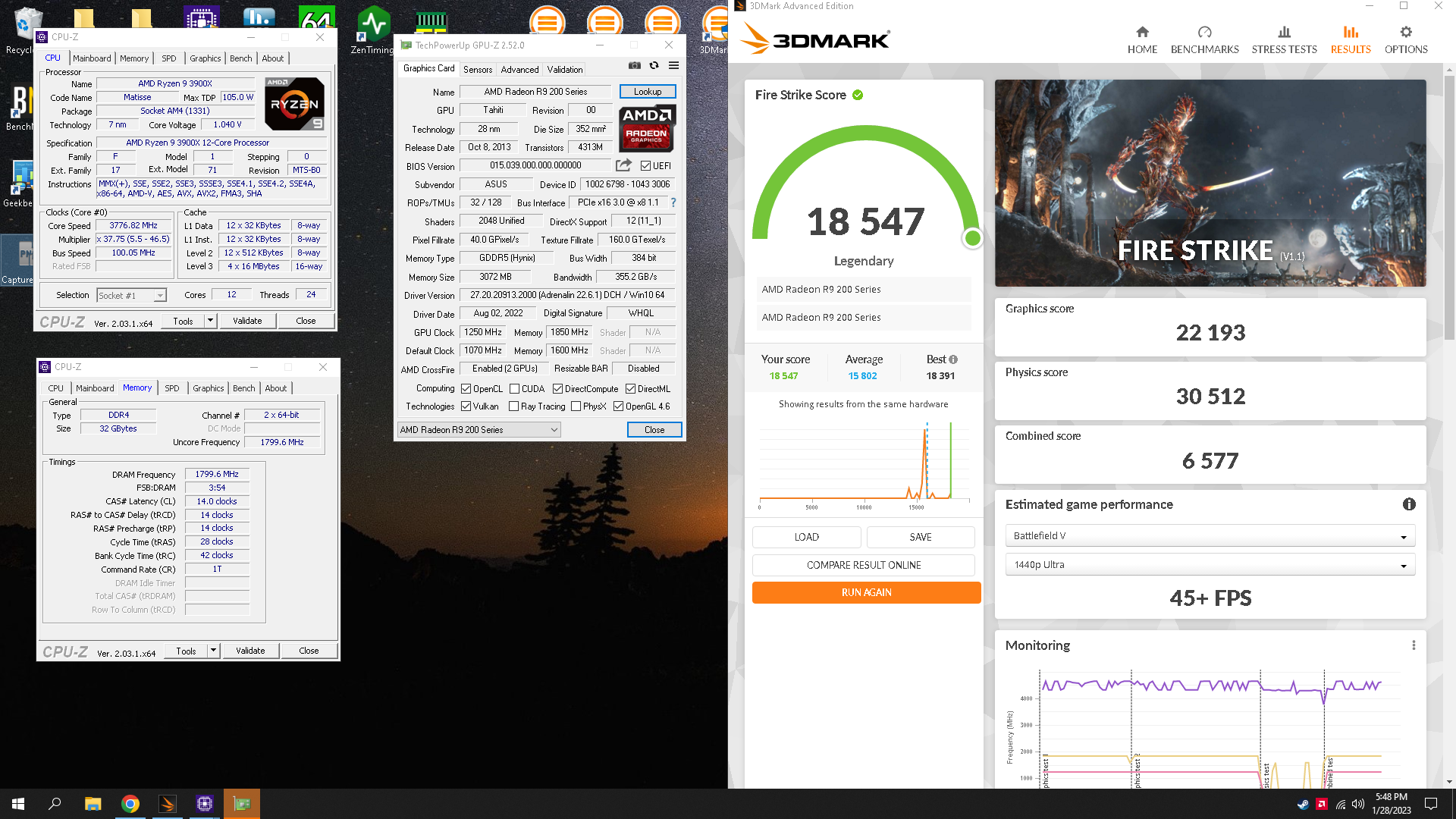Click the Tools button in Memory CPU-Z window

pyautogui.click(x=186, y=651)
